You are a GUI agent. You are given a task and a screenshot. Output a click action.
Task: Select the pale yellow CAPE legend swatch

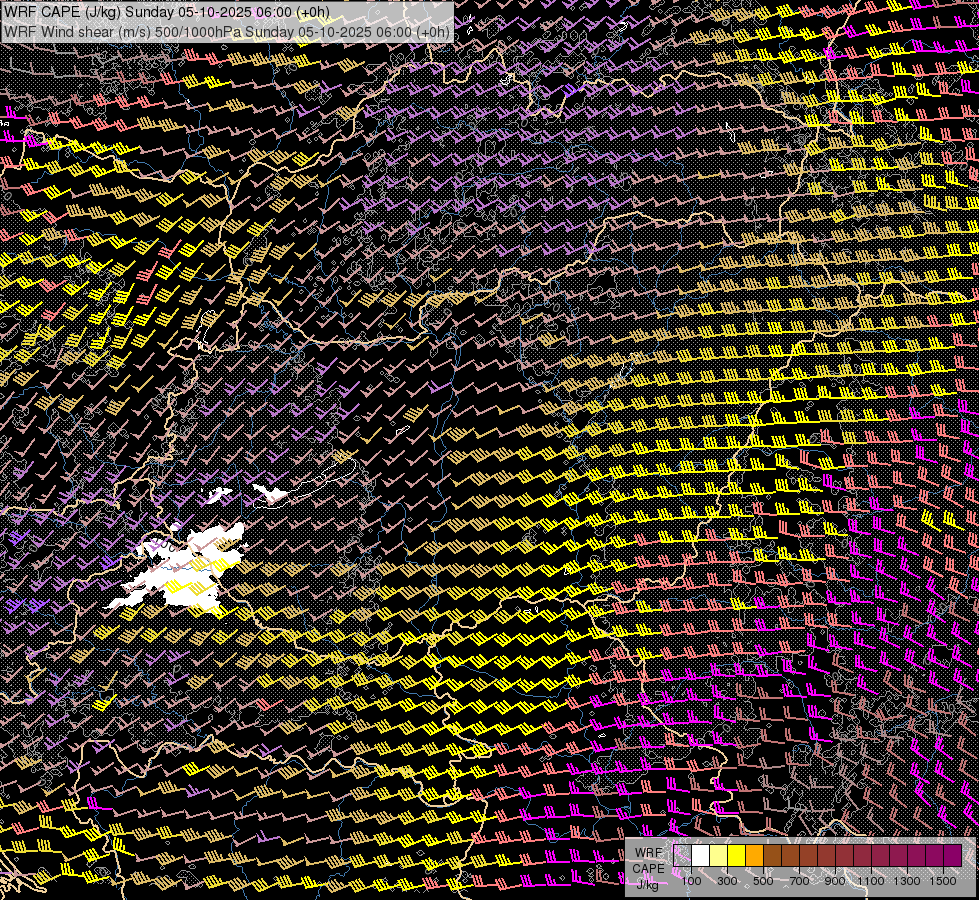[x=719, y=855]
